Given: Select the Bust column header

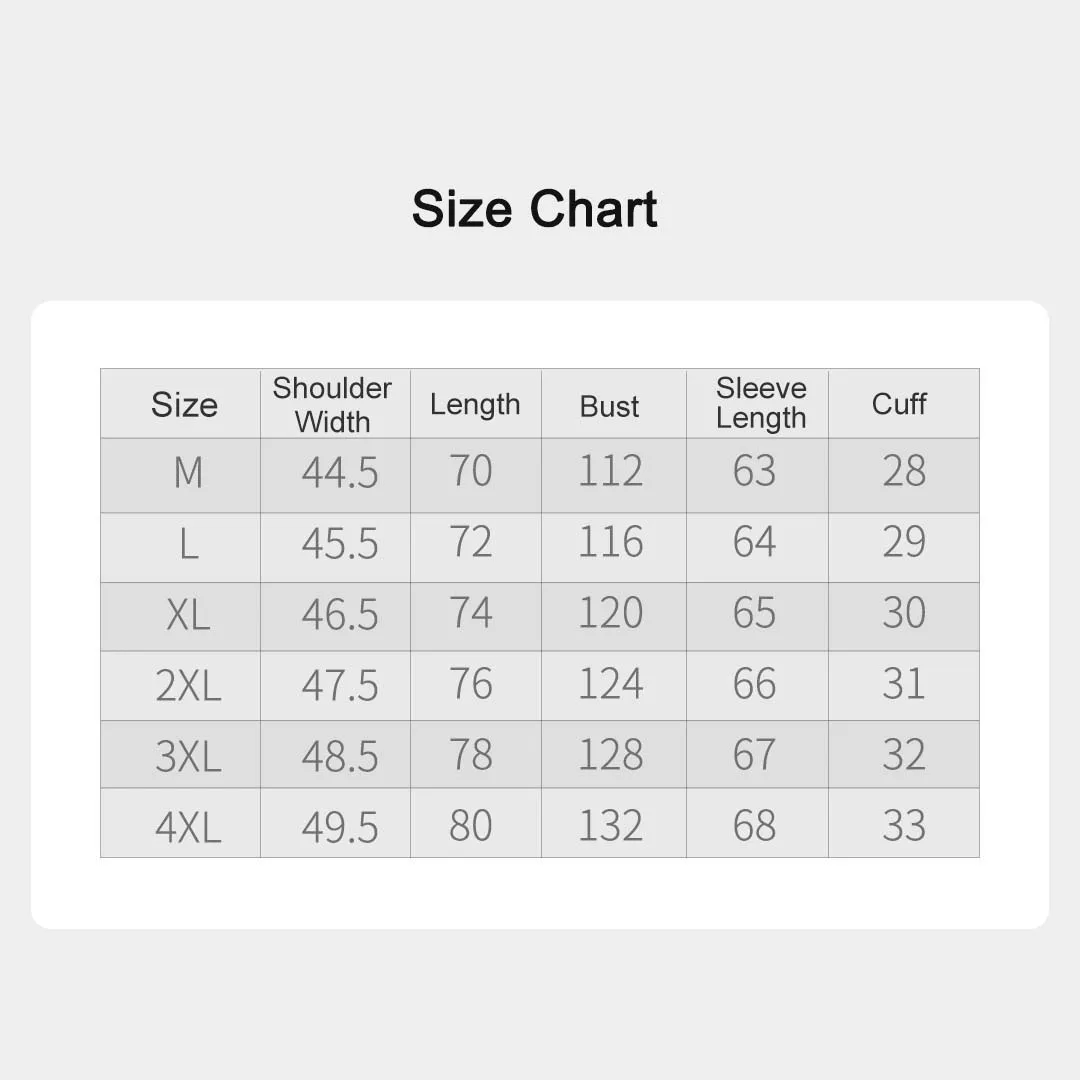Looking at the screenshot, I should (x=609, y=406).
